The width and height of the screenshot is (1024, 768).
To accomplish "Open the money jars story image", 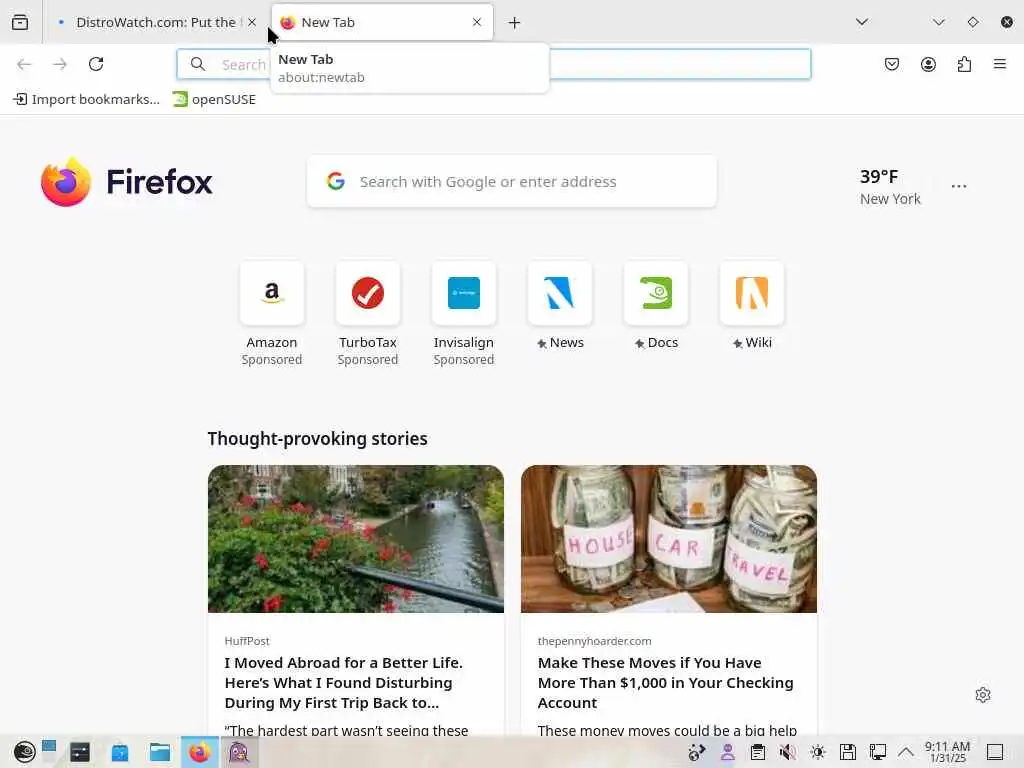I will (x=669, y=539).
